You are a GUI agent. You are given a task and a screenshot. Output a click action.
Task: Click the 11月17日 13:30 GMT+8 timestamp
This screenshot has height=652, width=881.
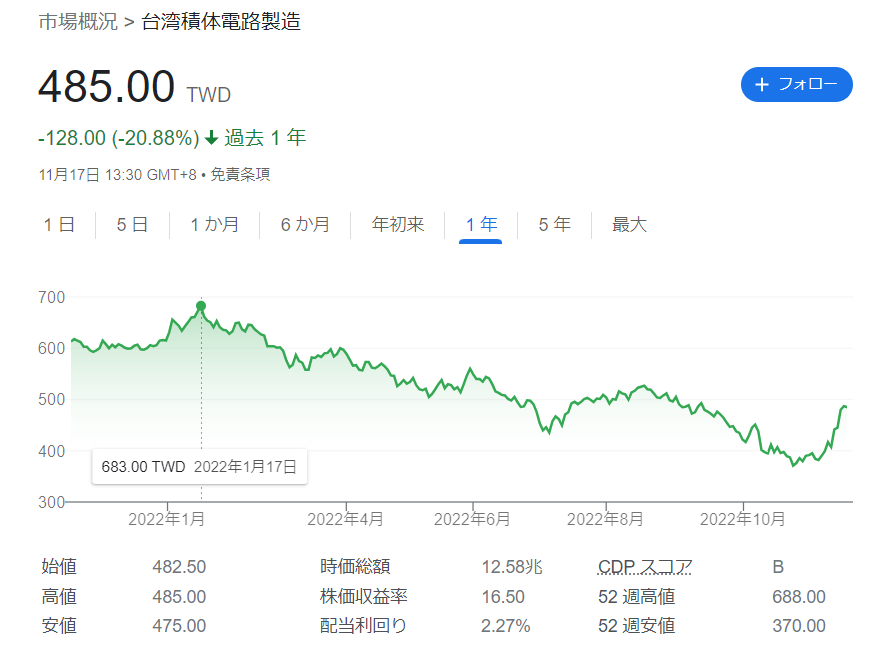pos(117,175)
